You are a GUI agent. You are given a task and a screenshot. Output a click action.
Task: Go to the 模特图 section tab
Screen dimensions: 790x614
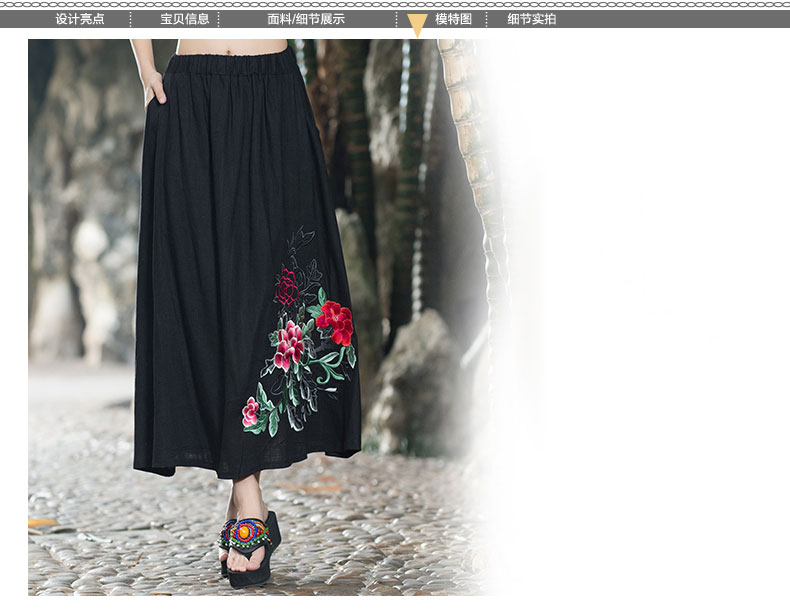453,19
